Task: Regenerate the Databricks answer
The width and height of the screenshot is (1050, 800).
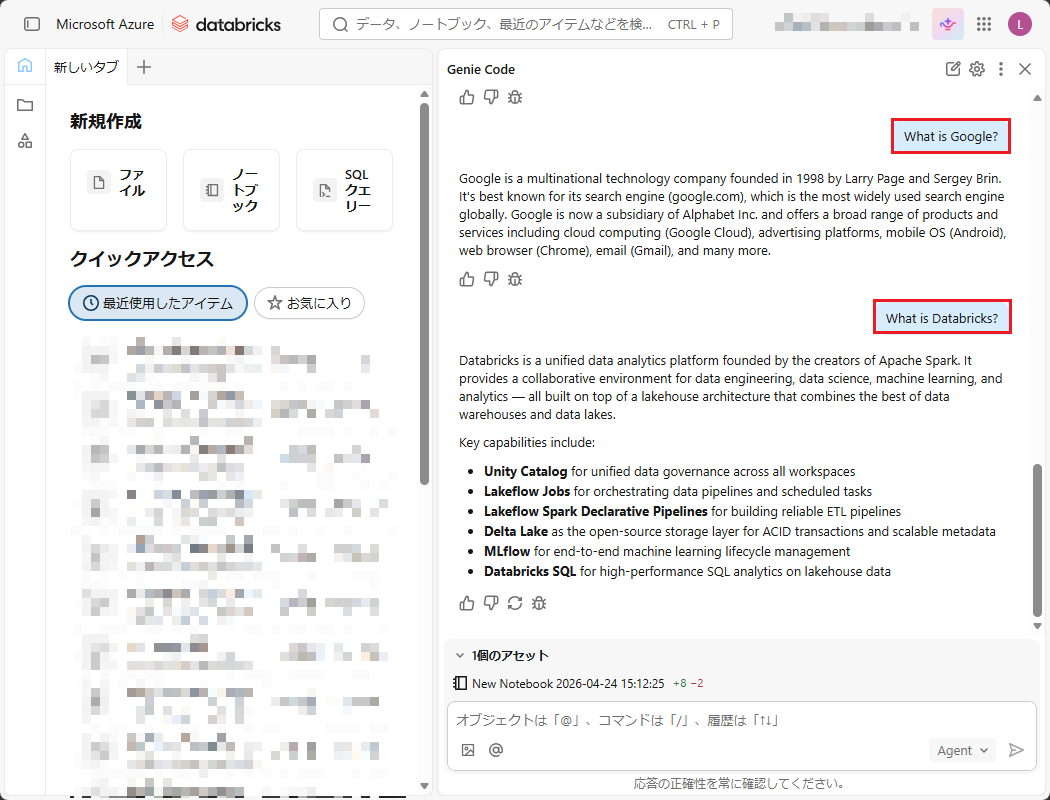Action: pos(515,603)
